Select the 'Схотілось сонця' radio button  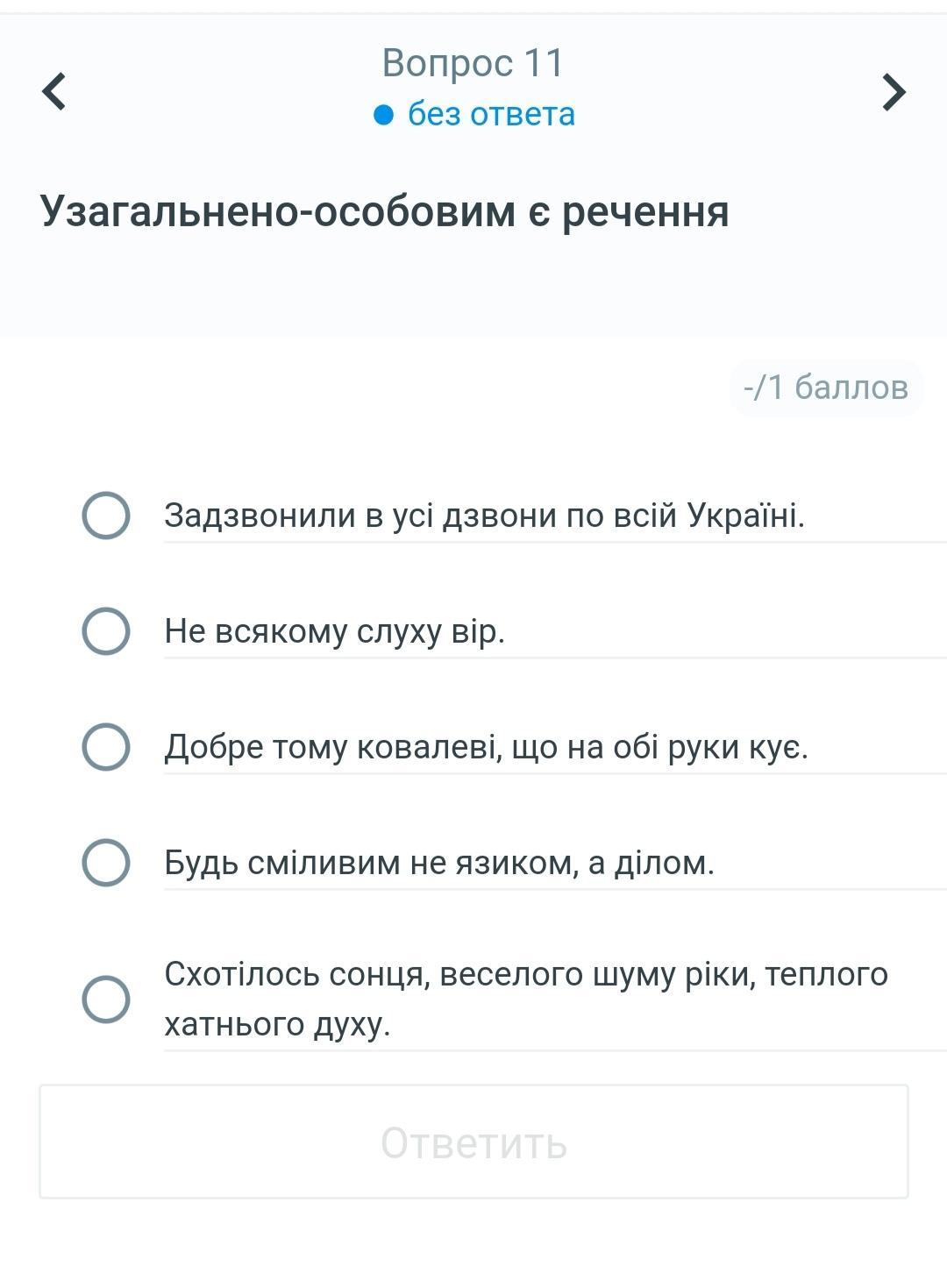106,999
